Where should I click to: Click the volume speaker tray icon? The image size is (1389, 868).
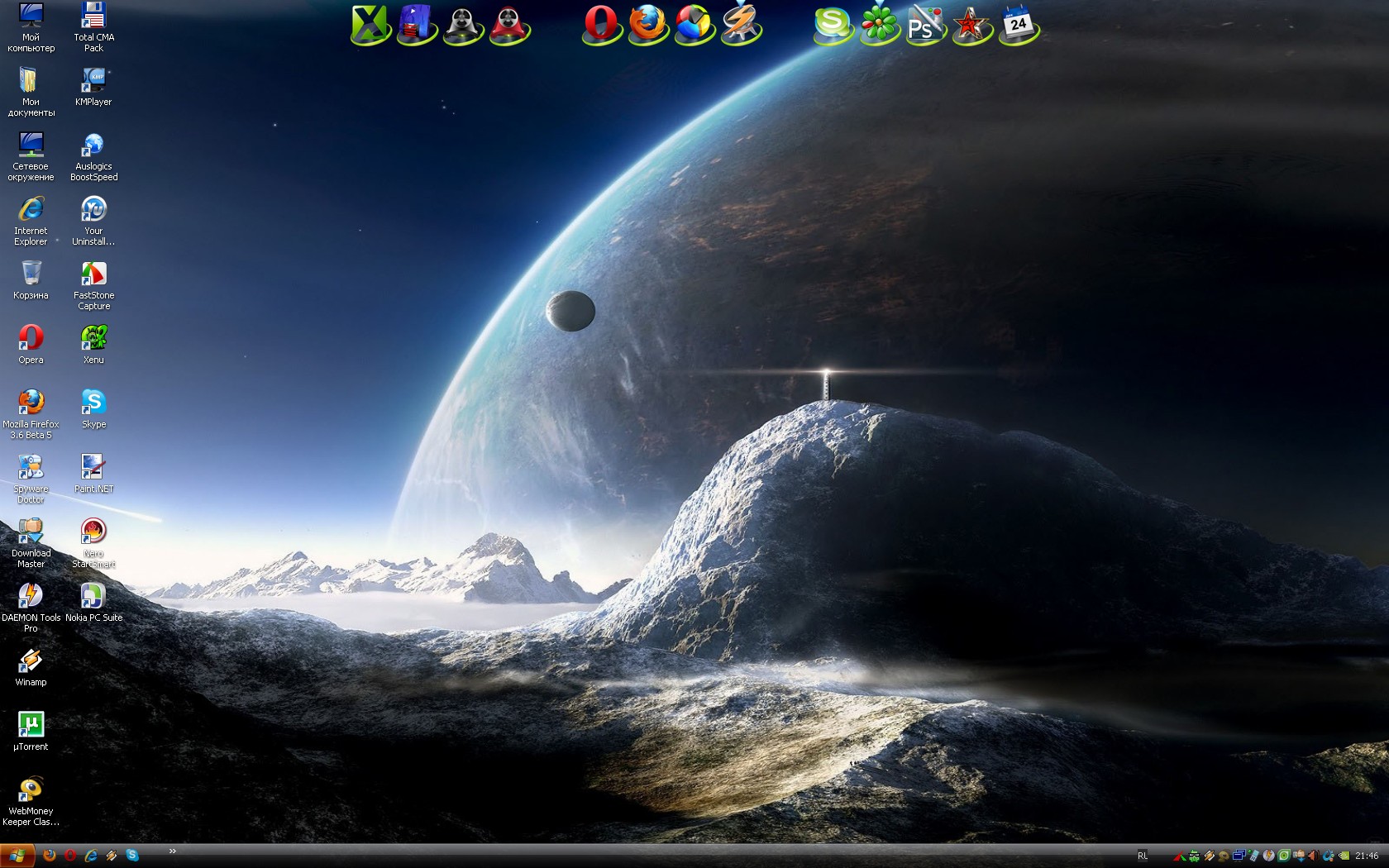[1313, 856]
